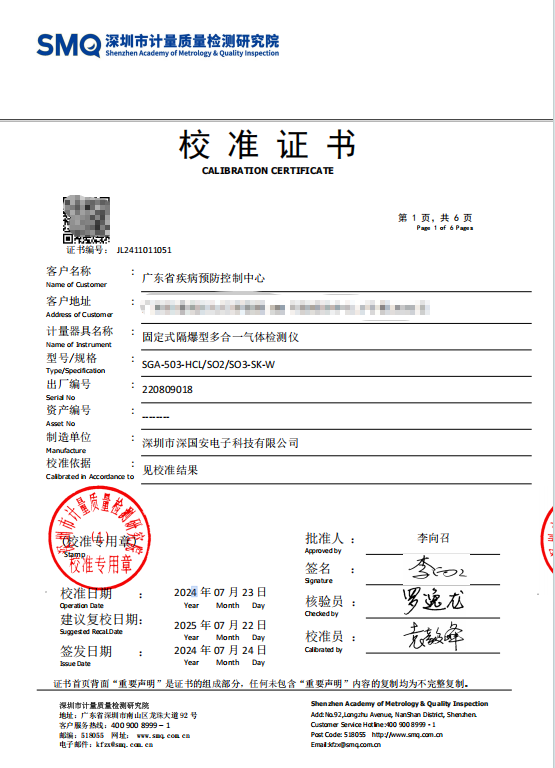Click the highlighted year 2024 in operation date
555x768 pixels.
click(185, 592)
